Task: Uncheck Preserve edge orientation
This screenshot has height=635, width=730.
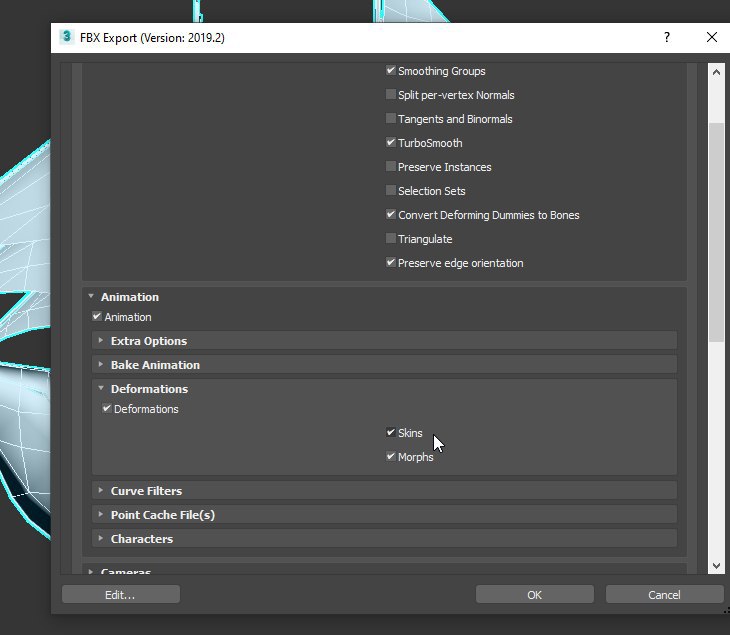Action: 391,263
